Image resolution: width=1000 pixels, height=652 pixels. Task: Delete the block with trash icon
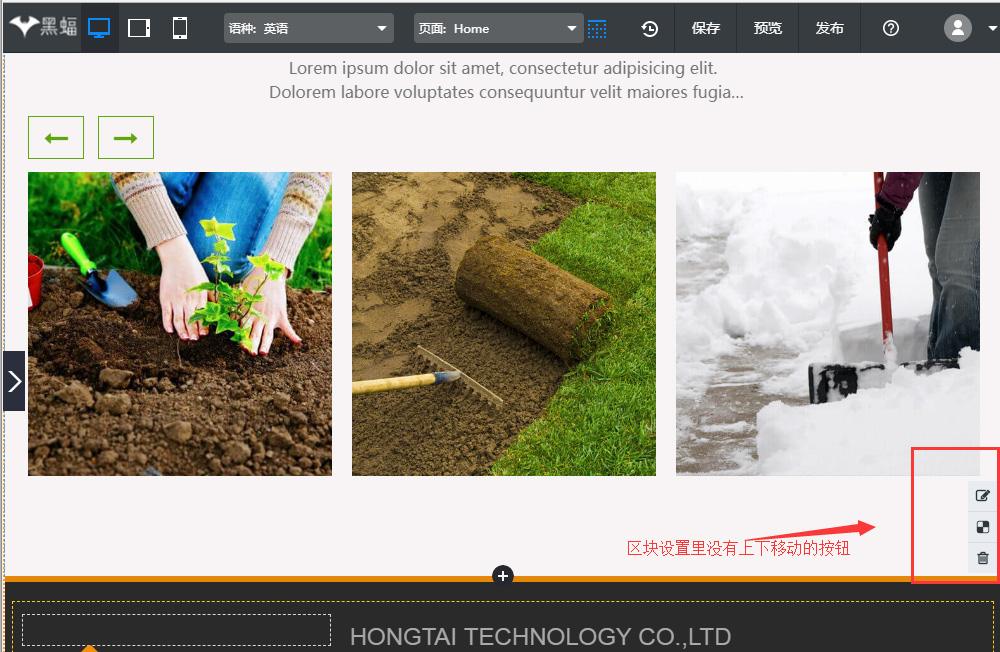click(x=983, y=558)
